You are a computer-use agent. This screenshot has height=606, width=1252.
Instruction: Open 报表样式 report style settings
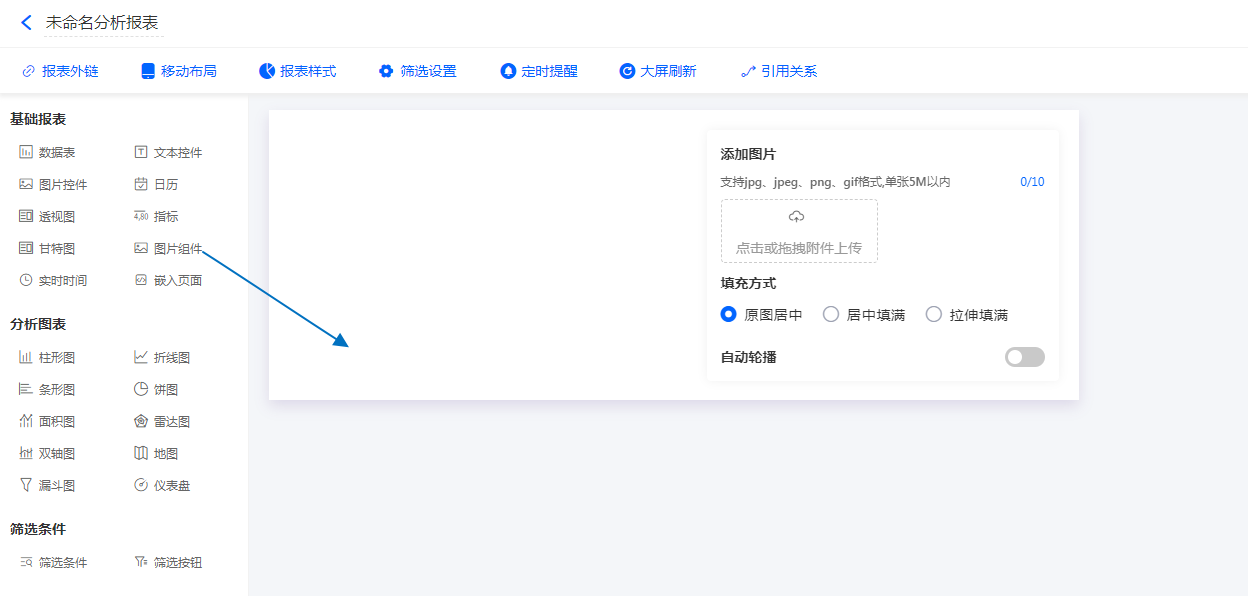297,71
